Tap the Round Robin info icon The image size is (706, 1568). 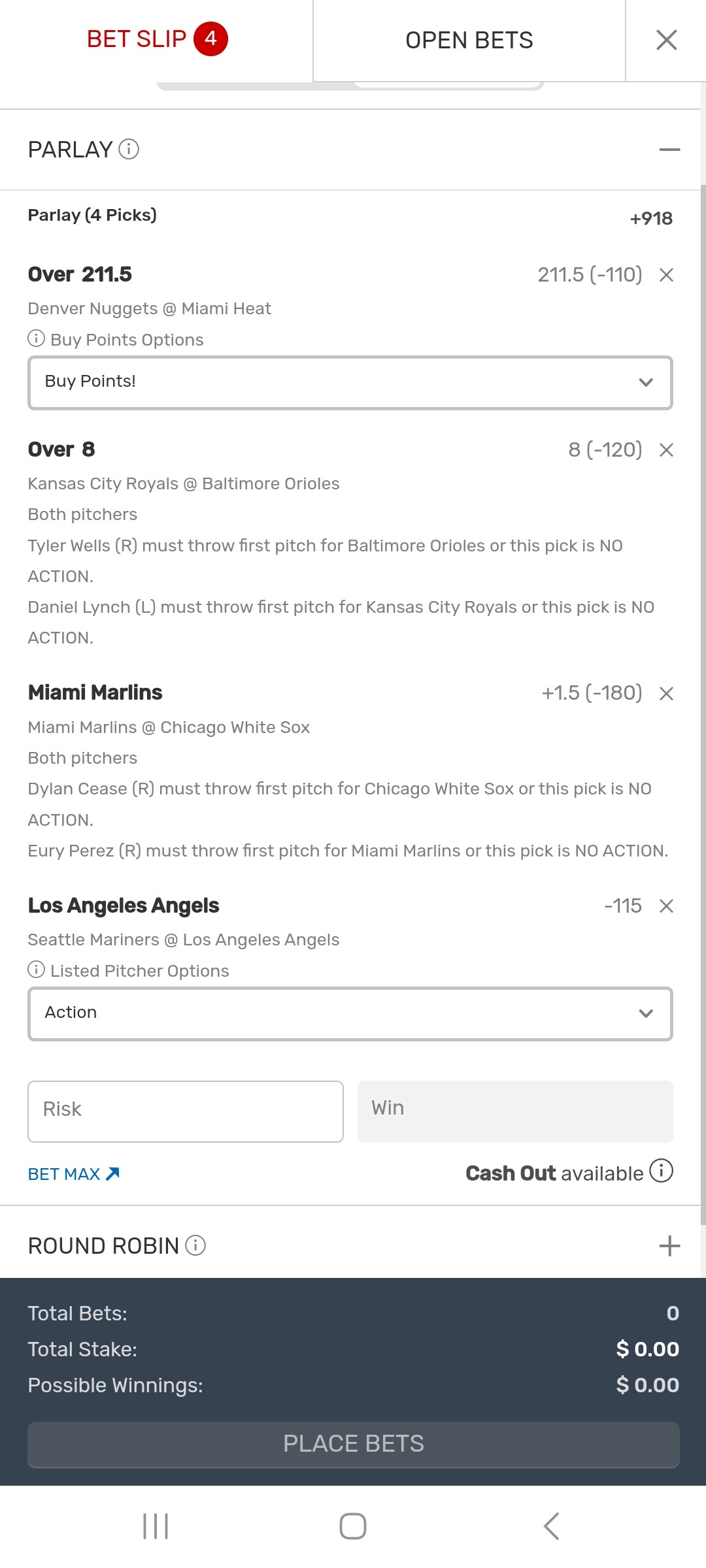click(195, 1245)
